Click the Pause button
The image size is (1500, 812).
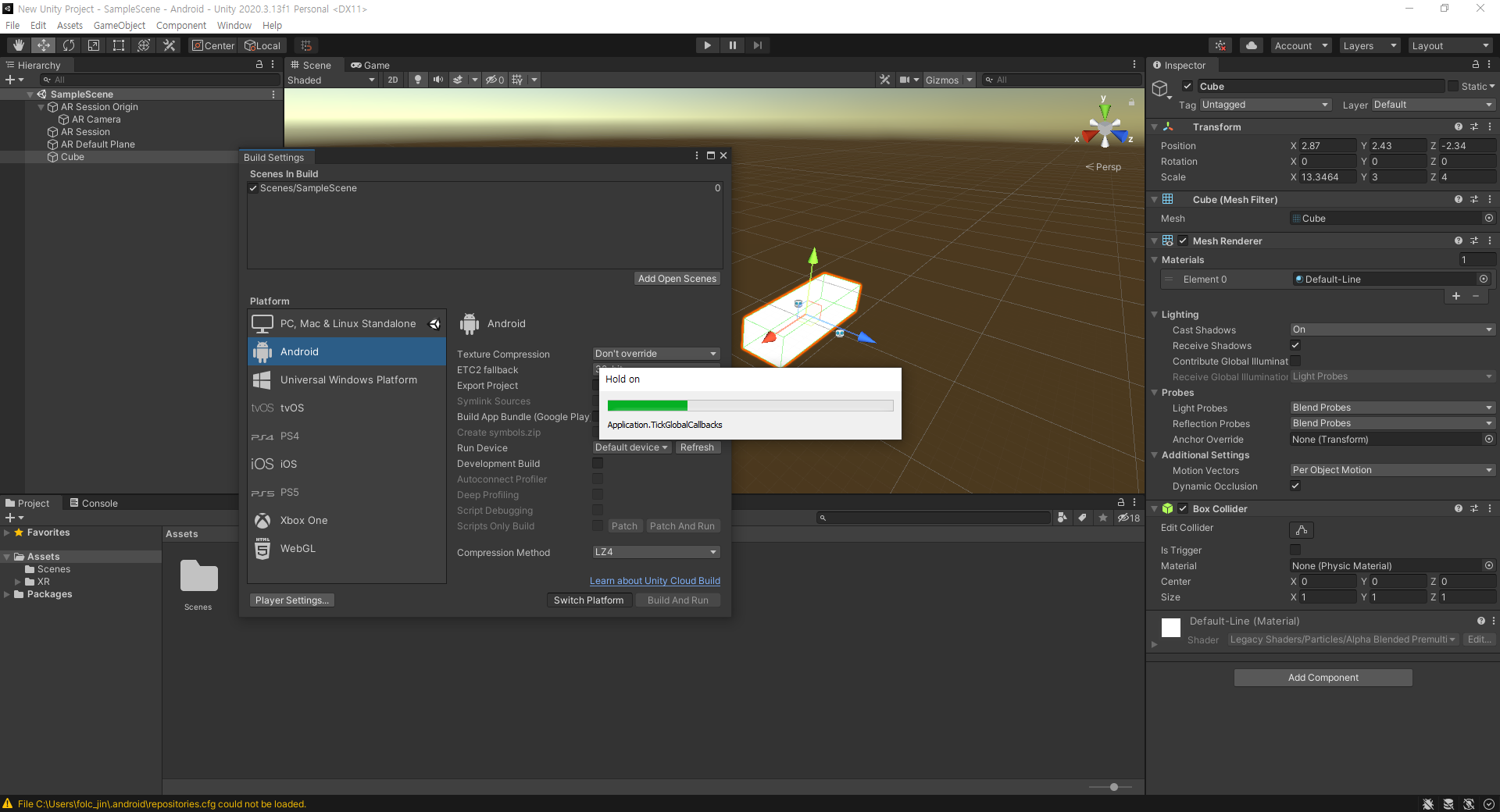[x=732, y=45]
